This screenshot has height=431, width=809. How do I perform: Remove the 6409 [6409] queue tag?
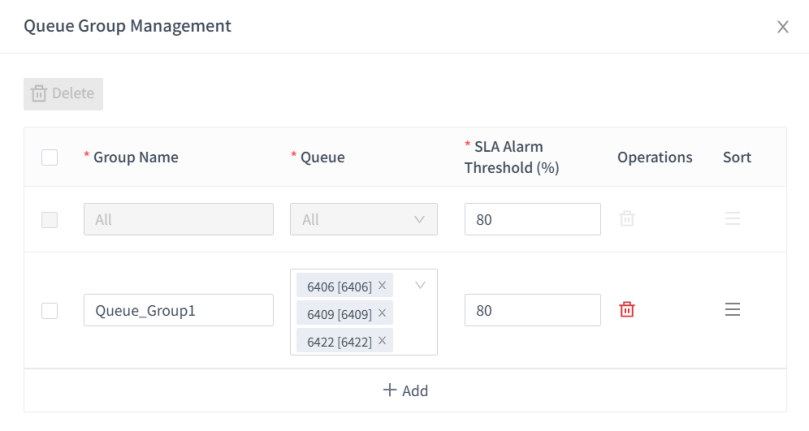(x=382, y=314)
